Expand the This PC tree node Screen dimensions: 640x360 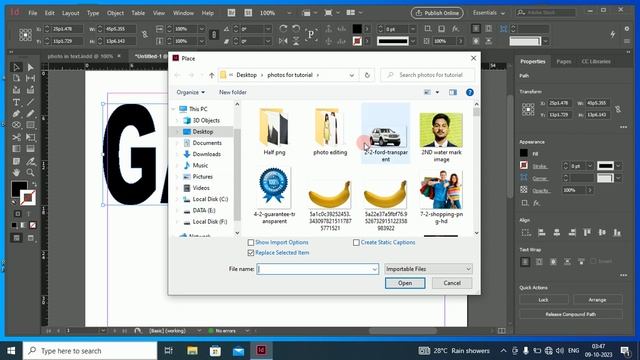[x=174, y=109]
